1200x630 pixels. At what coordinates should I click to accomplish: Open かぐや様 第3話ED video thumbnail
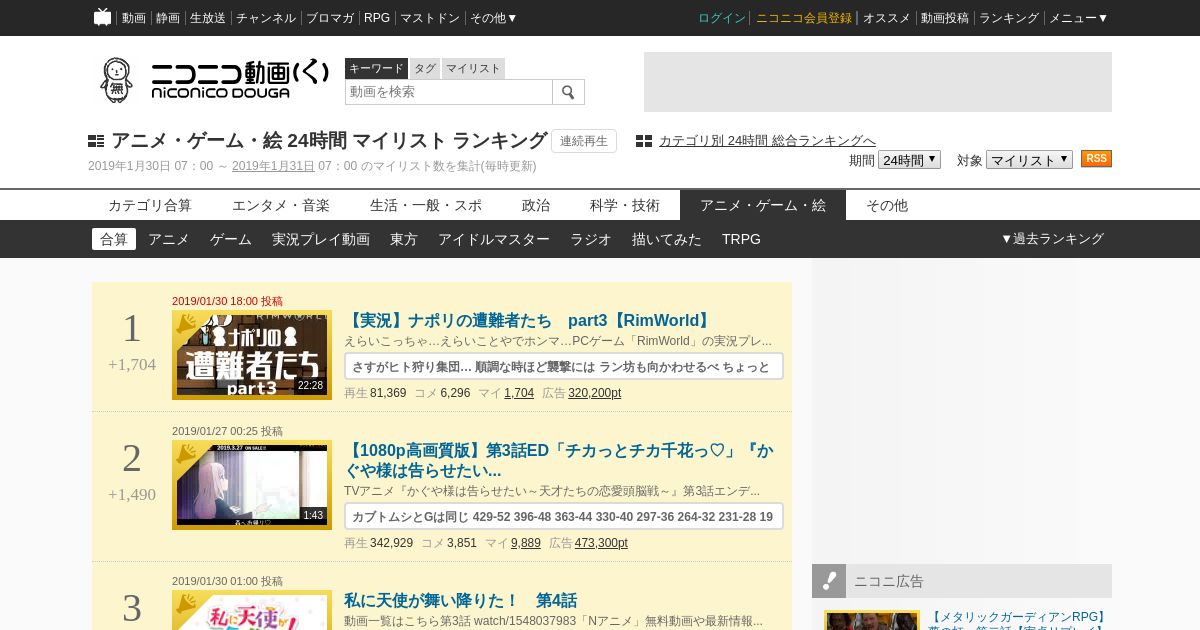pos(252,485)
